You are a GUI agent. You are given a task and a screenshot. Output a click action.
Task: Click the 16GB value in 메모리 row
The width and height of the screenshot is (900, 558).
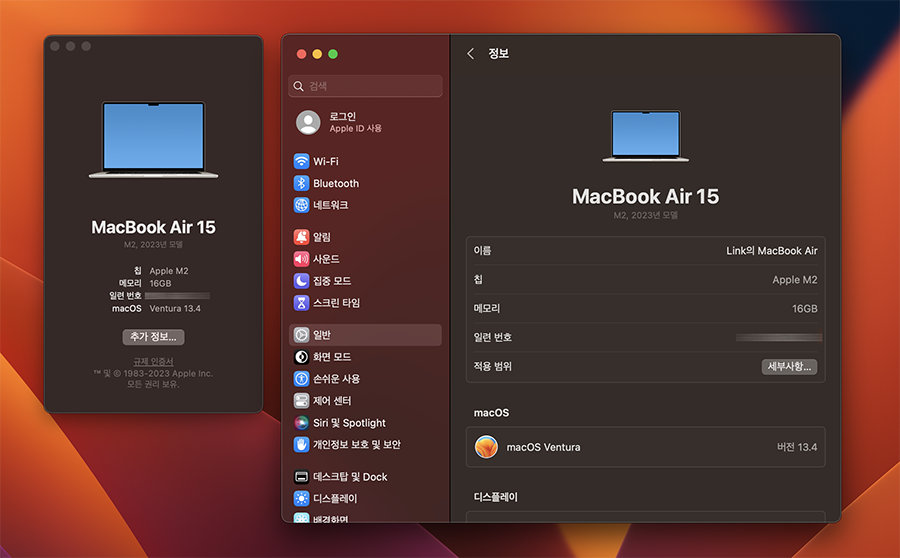(805, 309)
